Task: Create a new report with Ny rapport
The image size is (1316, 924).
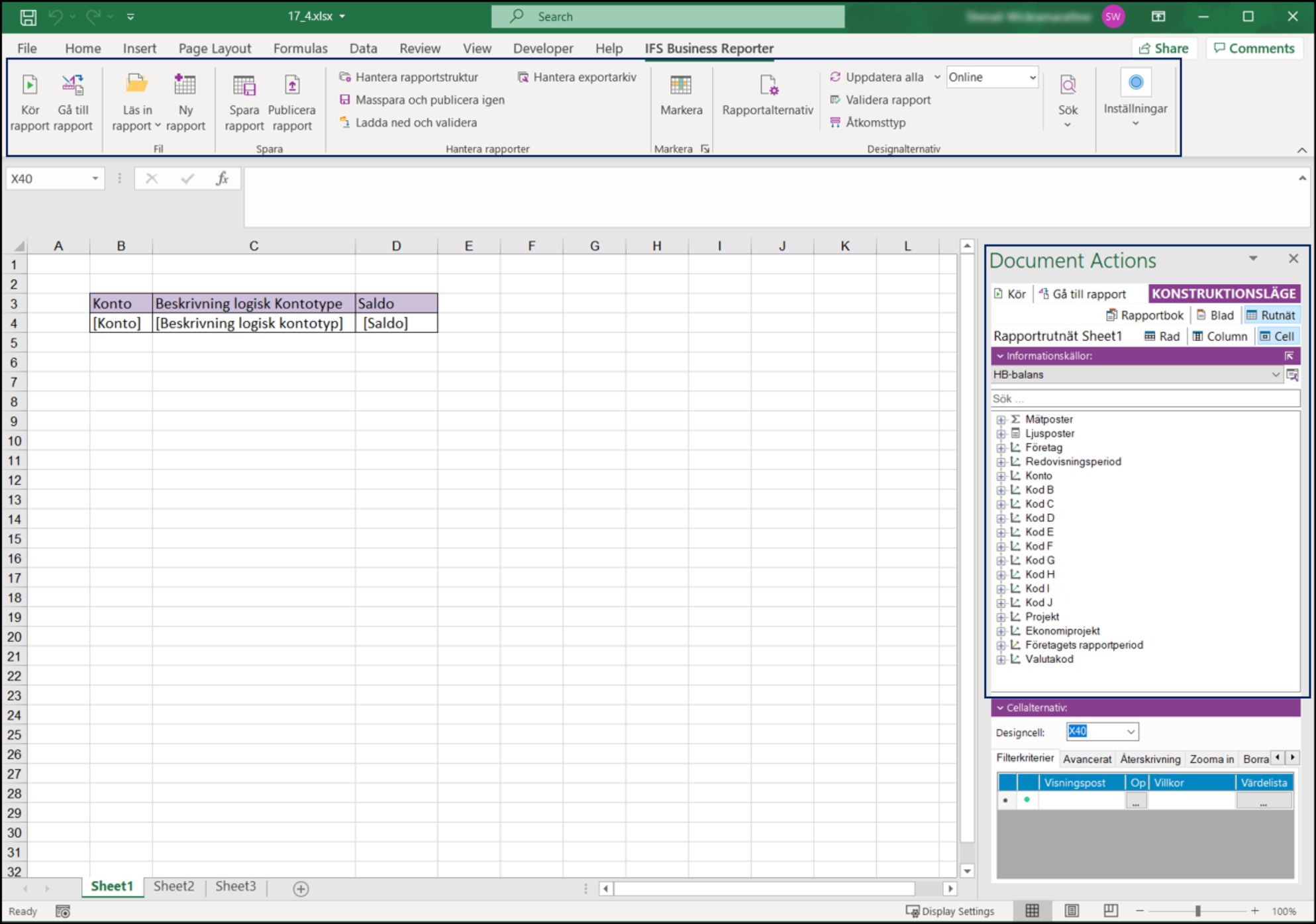Action: pyautogui.click(x=185, y=101)
